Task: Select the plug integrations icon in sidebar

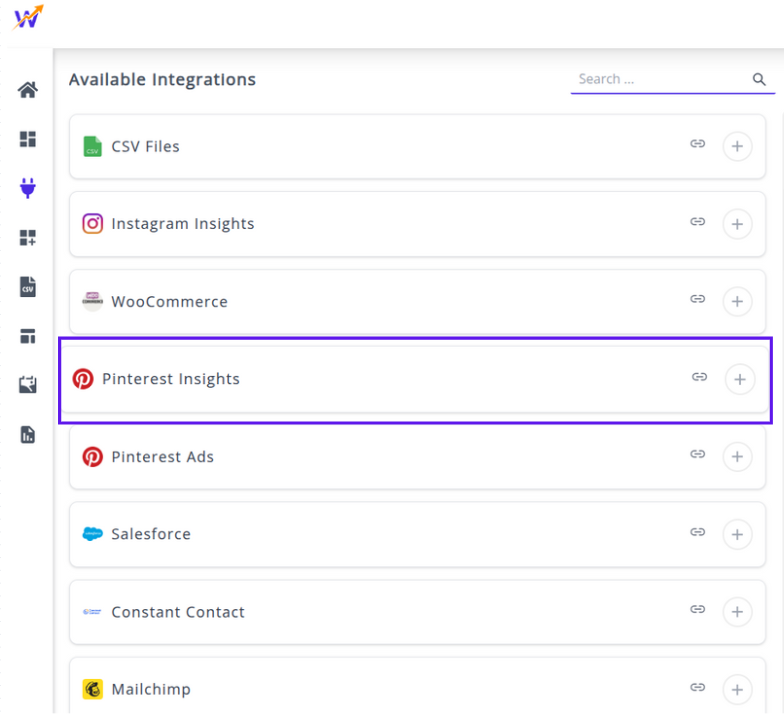Action: click(x=28, y=187)
